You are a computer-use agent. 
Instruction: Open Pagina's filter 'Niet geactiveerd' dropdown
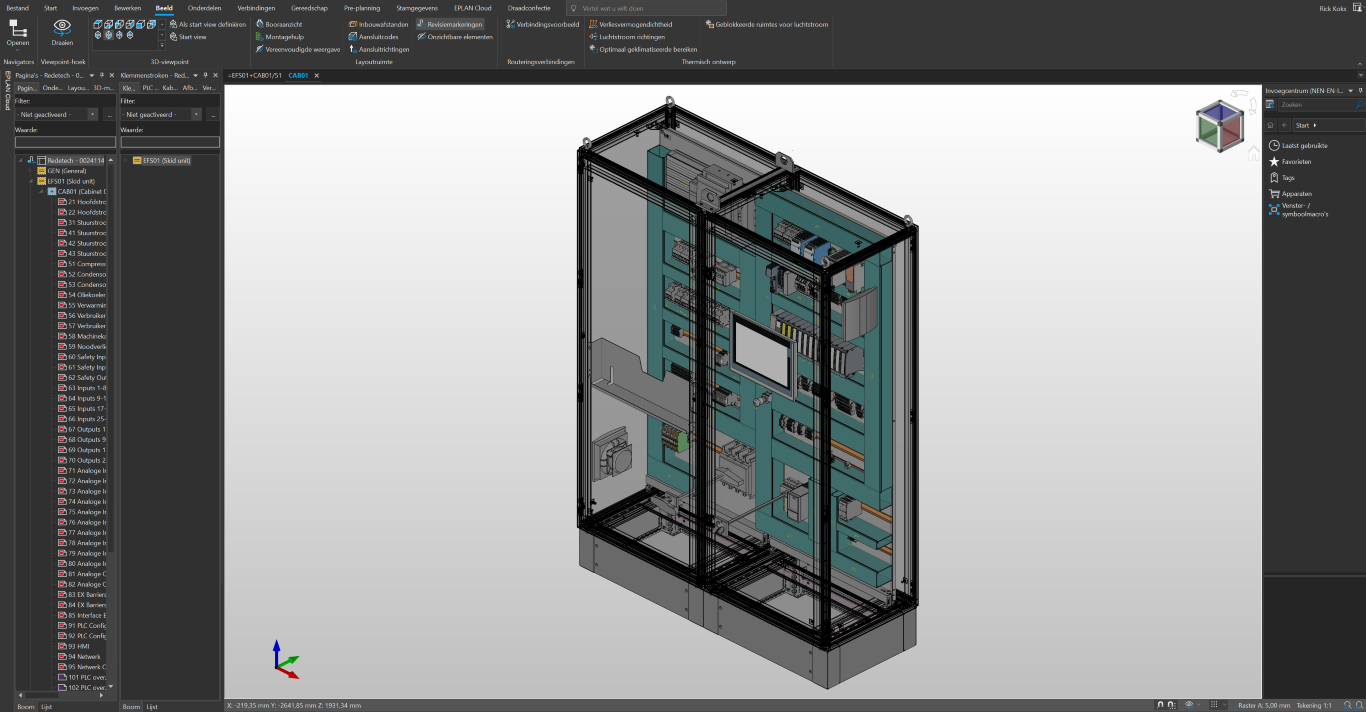pos(93,115)
